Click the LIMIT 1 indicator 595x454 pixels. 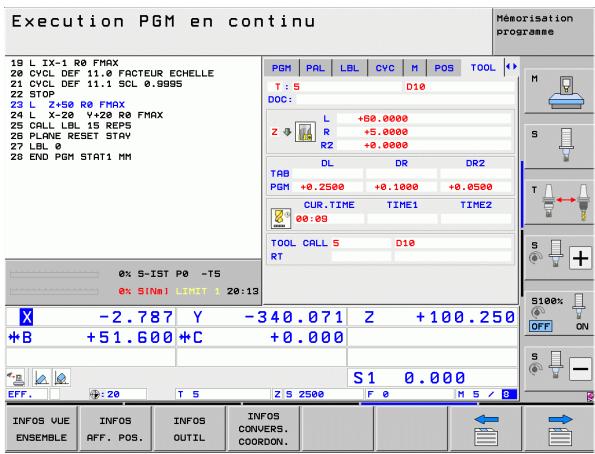(198, 291)
